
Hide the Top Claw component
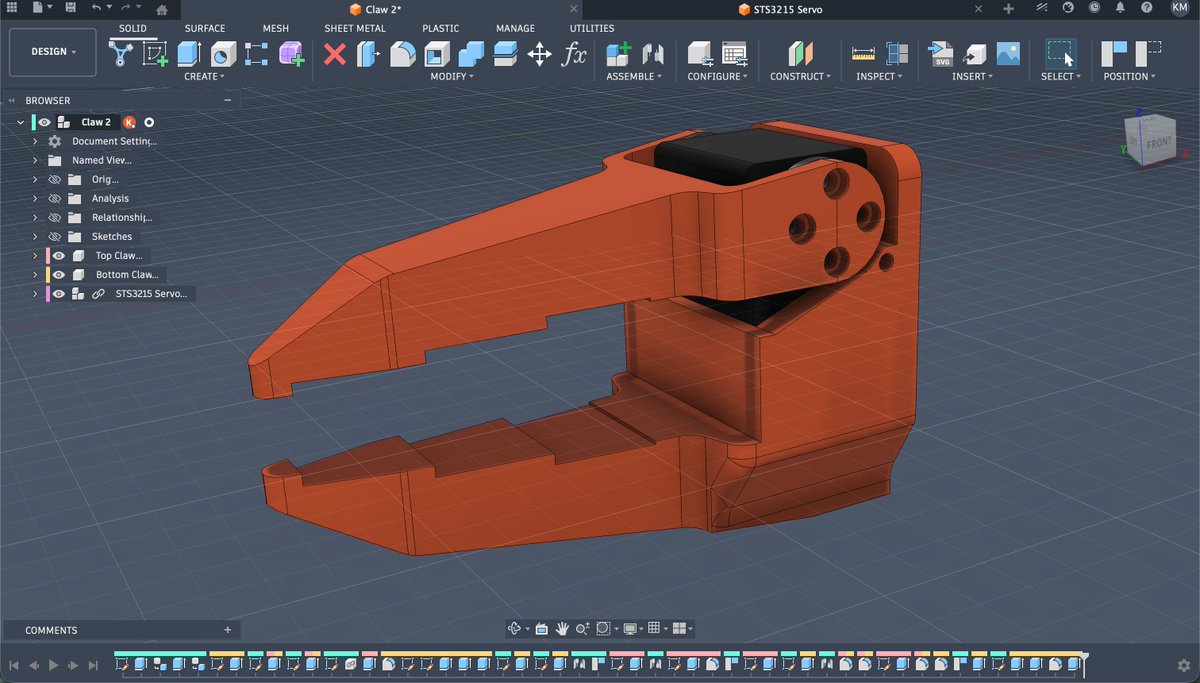coord(58,255)
